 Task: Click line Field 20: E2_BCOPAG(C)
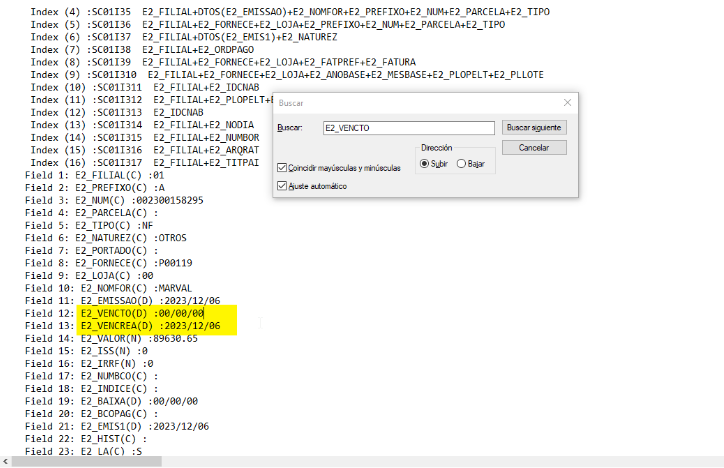point(91,414)
